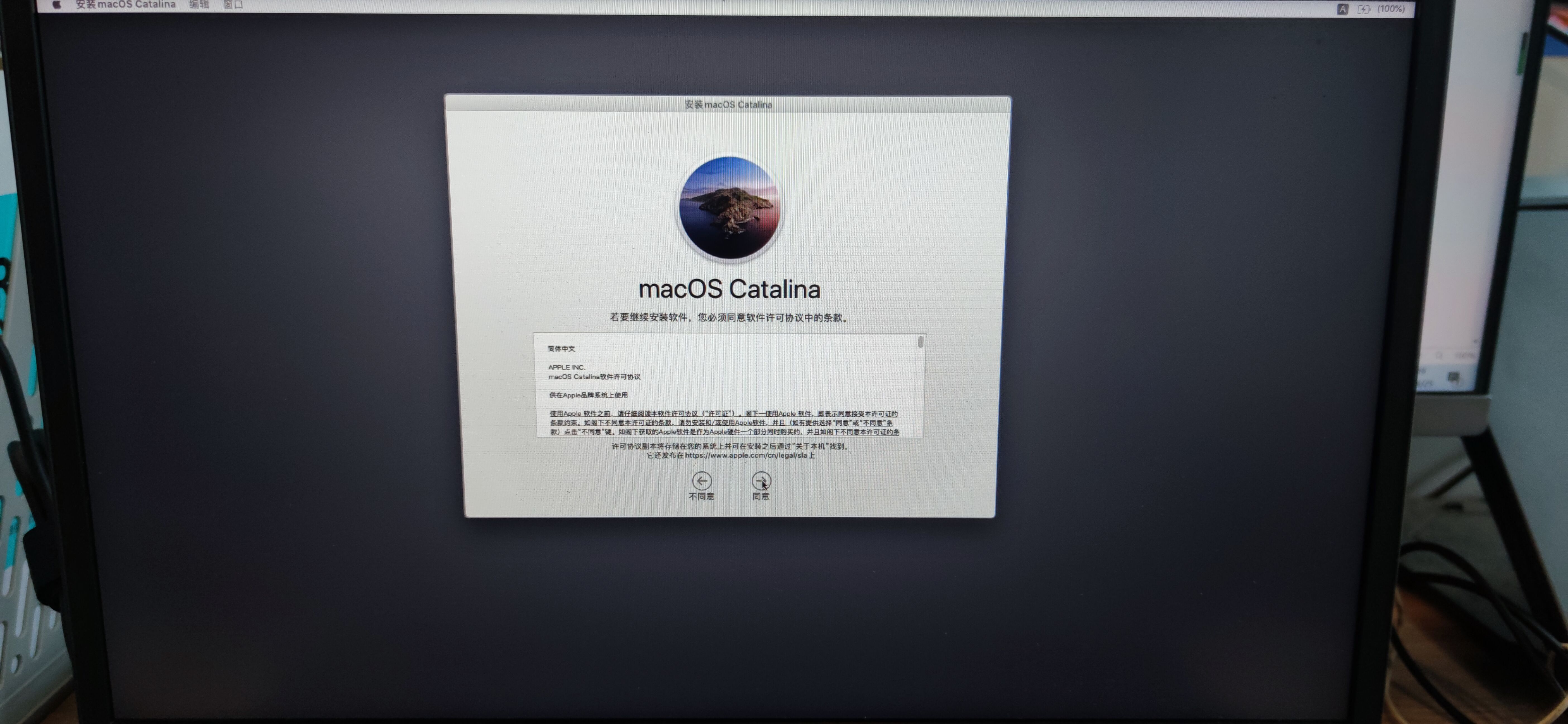Click the underlined license paragraph text
Image resolution: width=1568 pixels, height=724 pixels.
point(723,423)
